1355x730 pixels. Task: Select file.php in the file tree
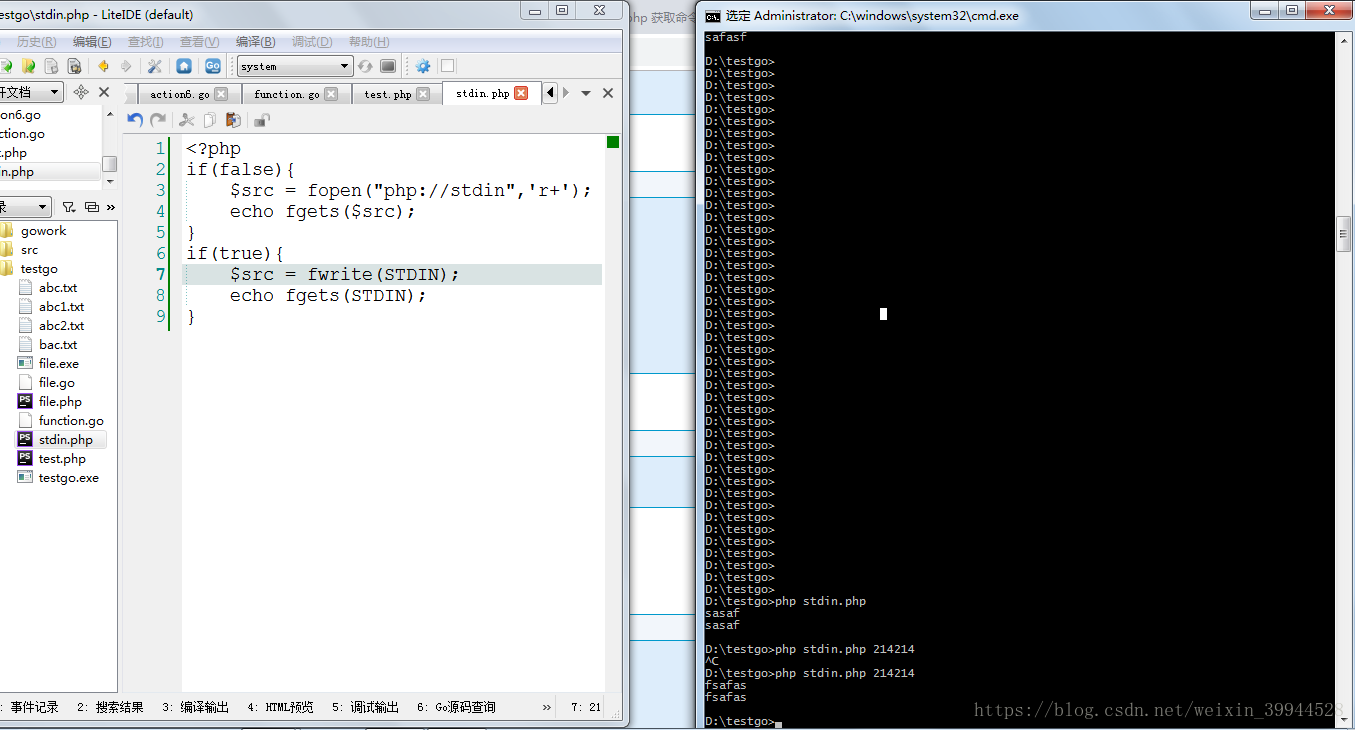point(60,402)
